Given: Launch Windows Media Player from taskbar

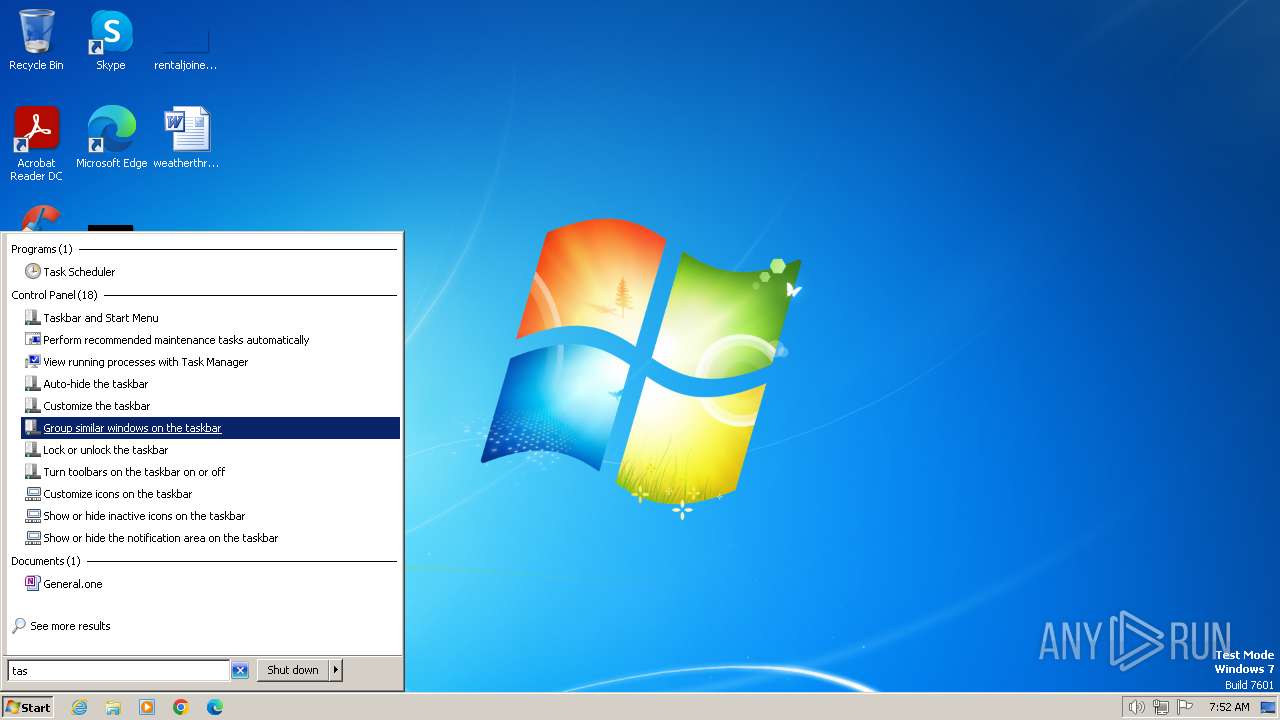Looking at the screenshot, I should coord(147,707).
